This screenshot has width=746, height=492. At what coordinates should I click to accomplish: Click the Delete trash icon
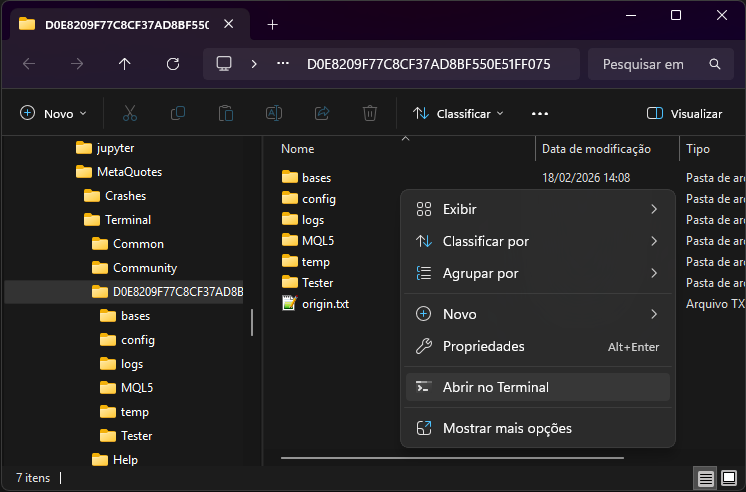370,113
